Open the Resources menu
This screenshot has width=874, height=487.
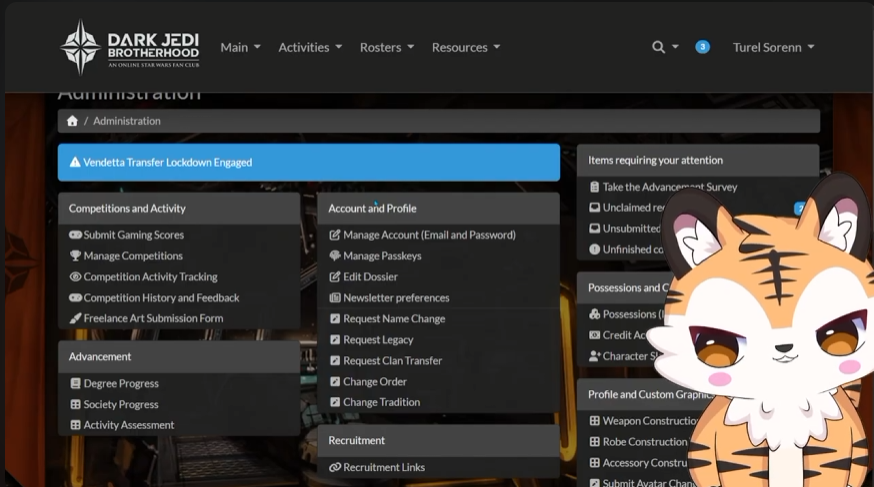pyautogui.click(x=465, y=47)
